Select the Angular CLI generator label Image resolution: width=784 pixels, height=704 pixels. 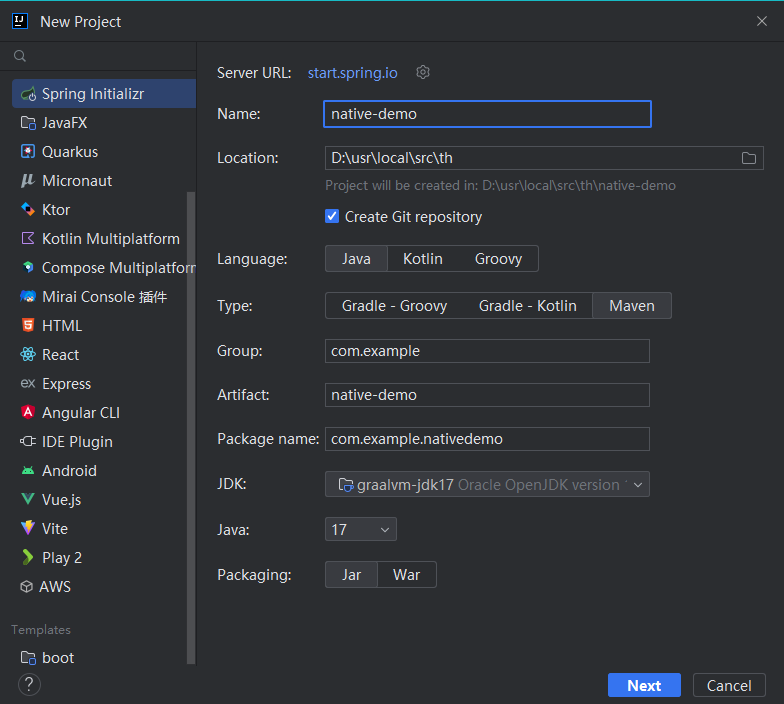coord(81,413)
